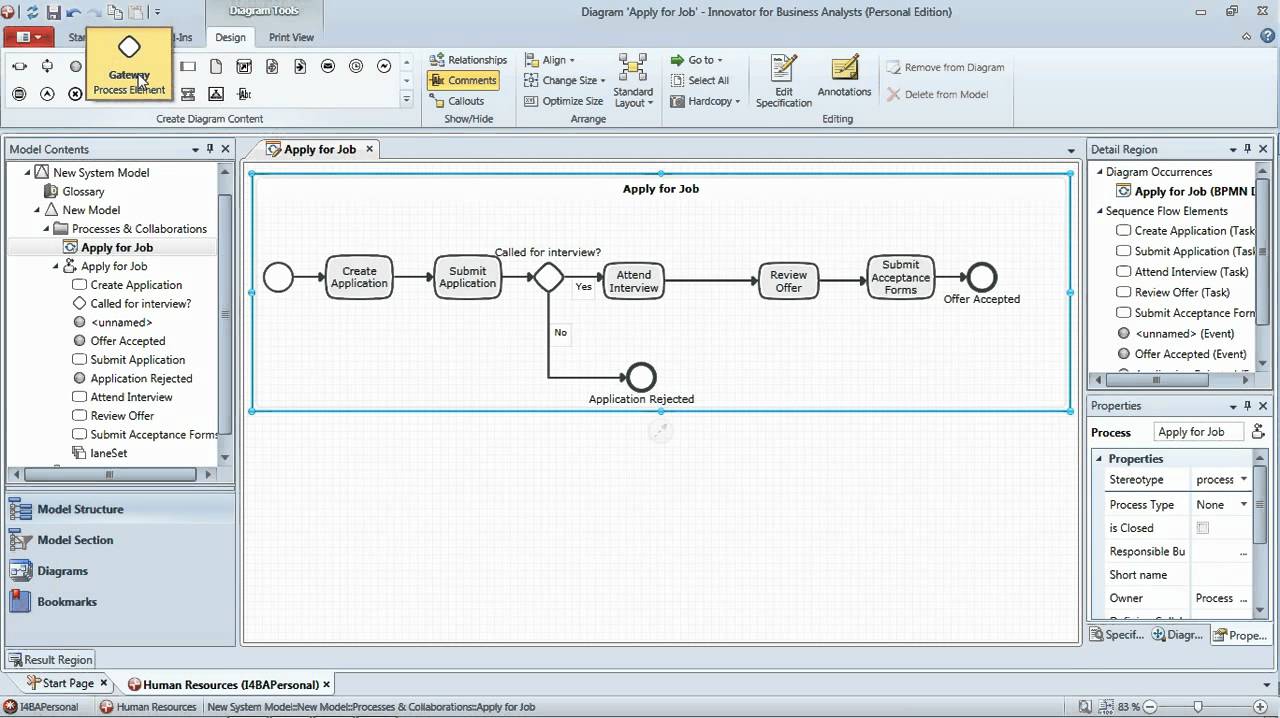The image size is (1280, 718).
Task: Switch to the Print View ribbon tab
Action: point(291,37)
